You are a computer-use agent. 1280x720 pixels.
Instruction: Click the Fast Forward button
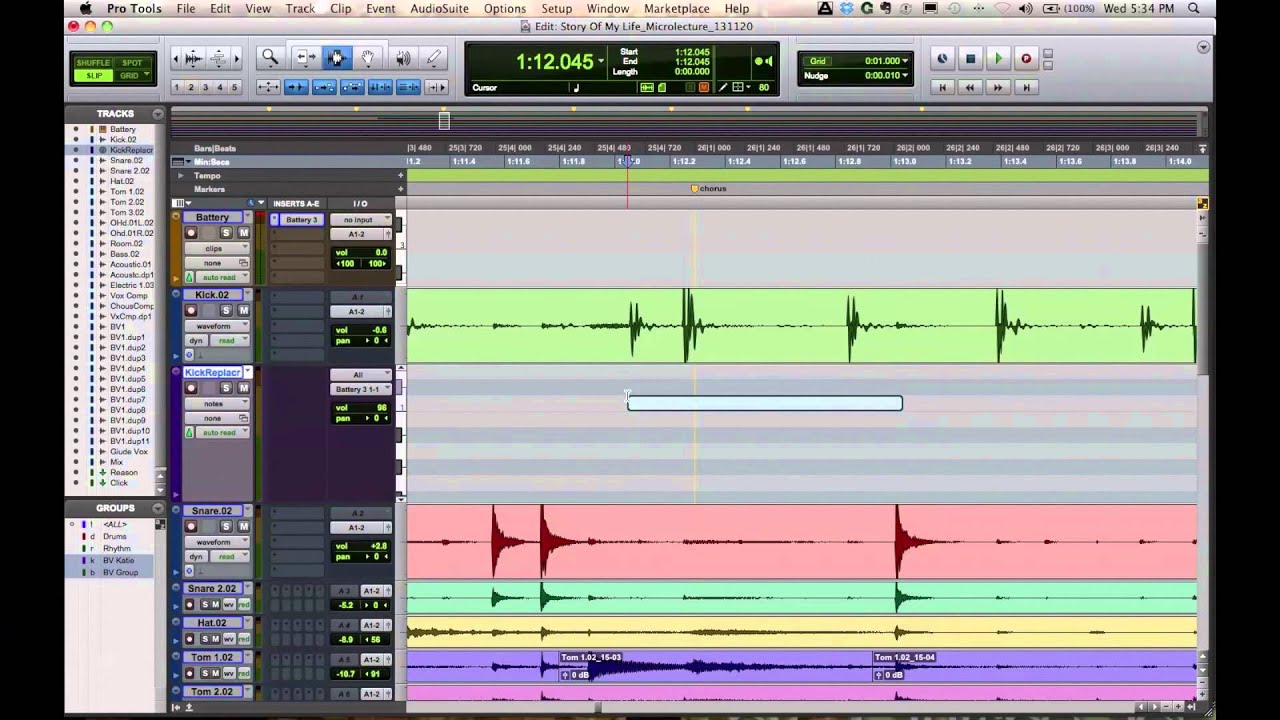click(997, 87)
